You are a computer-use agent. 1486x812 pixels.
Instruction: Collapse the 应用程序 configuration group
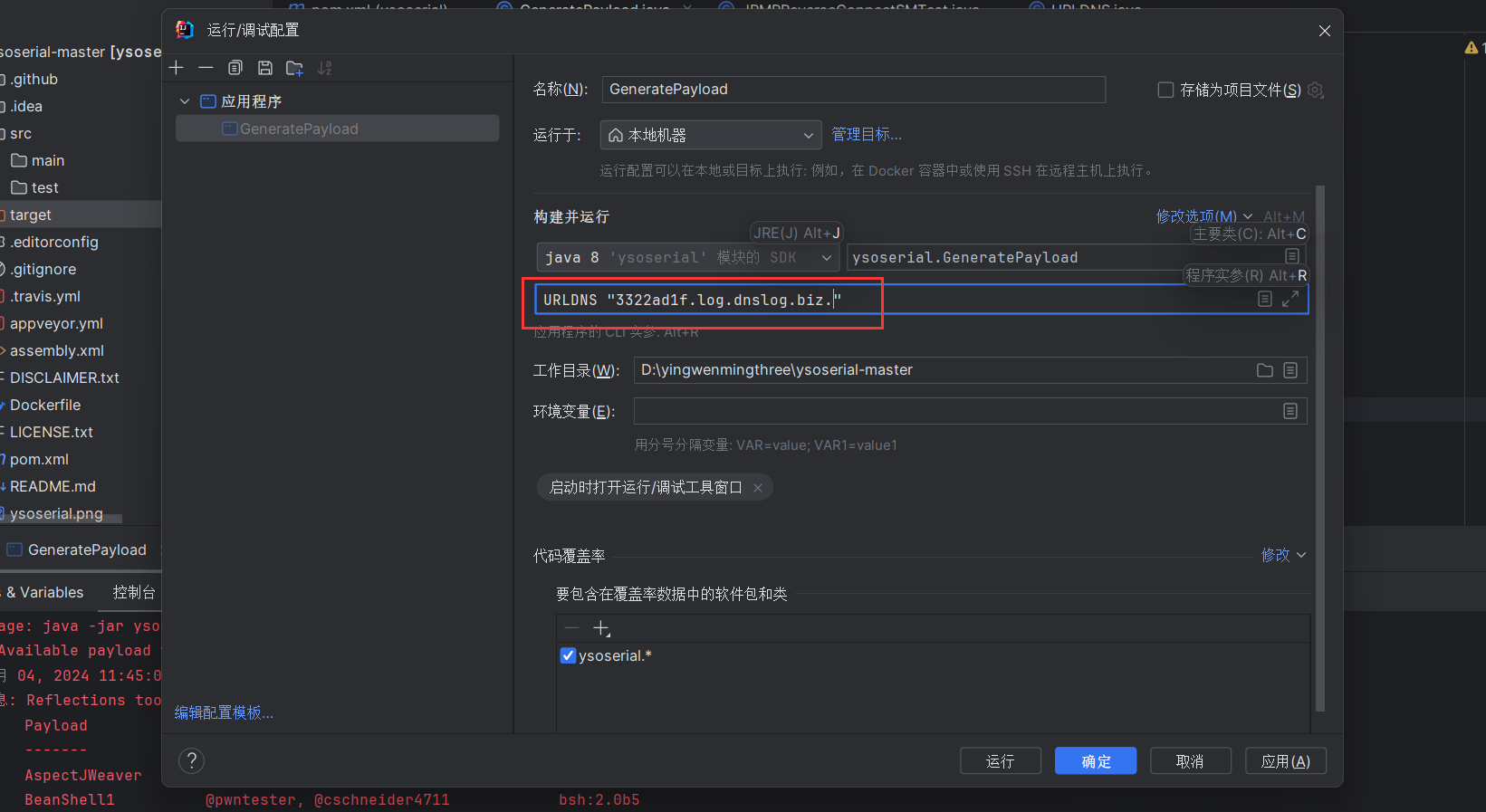pyautogui.click(x=185, y=101)
